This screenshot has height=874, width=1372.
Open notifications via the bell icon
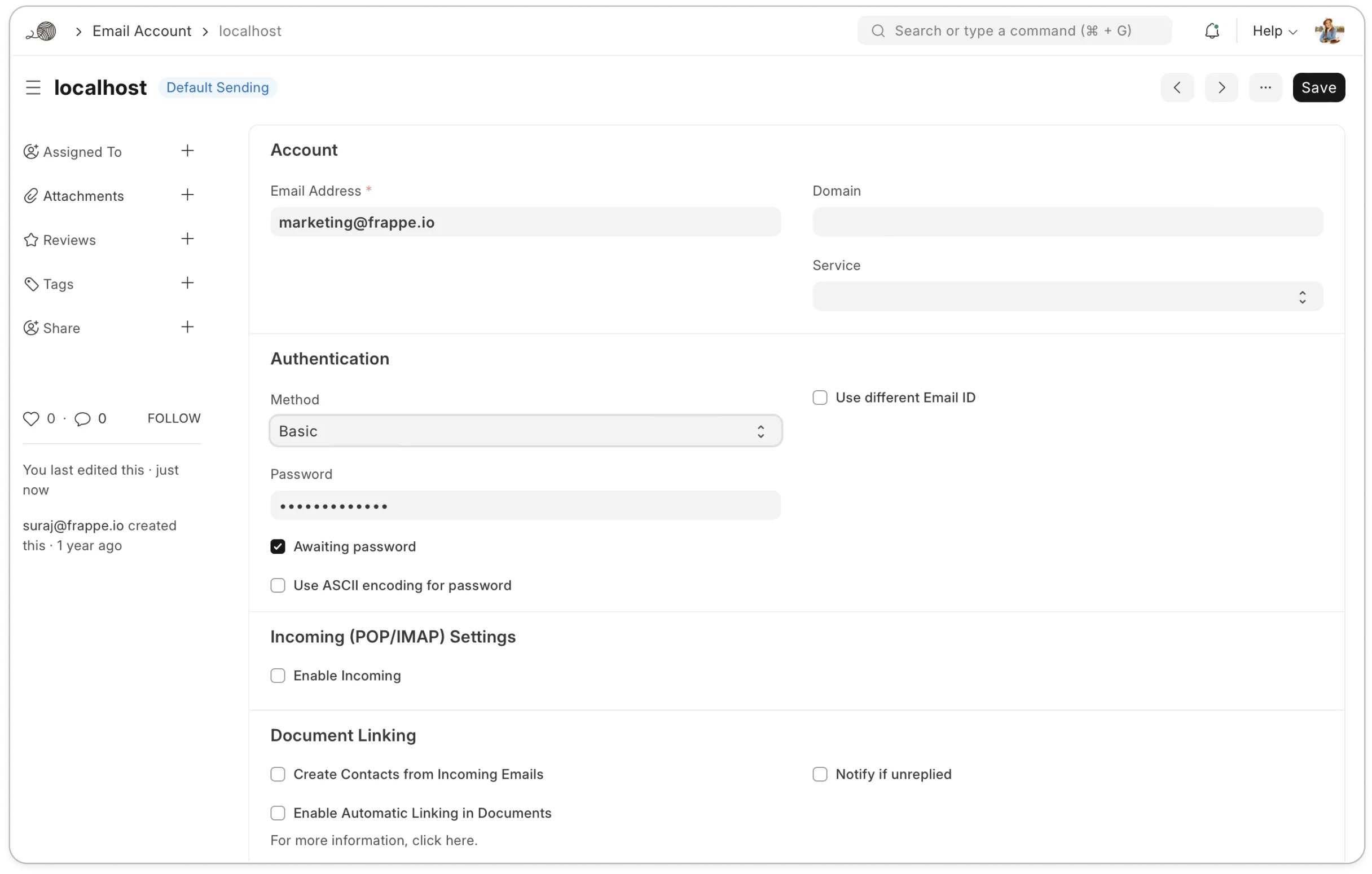[1212, 31]
